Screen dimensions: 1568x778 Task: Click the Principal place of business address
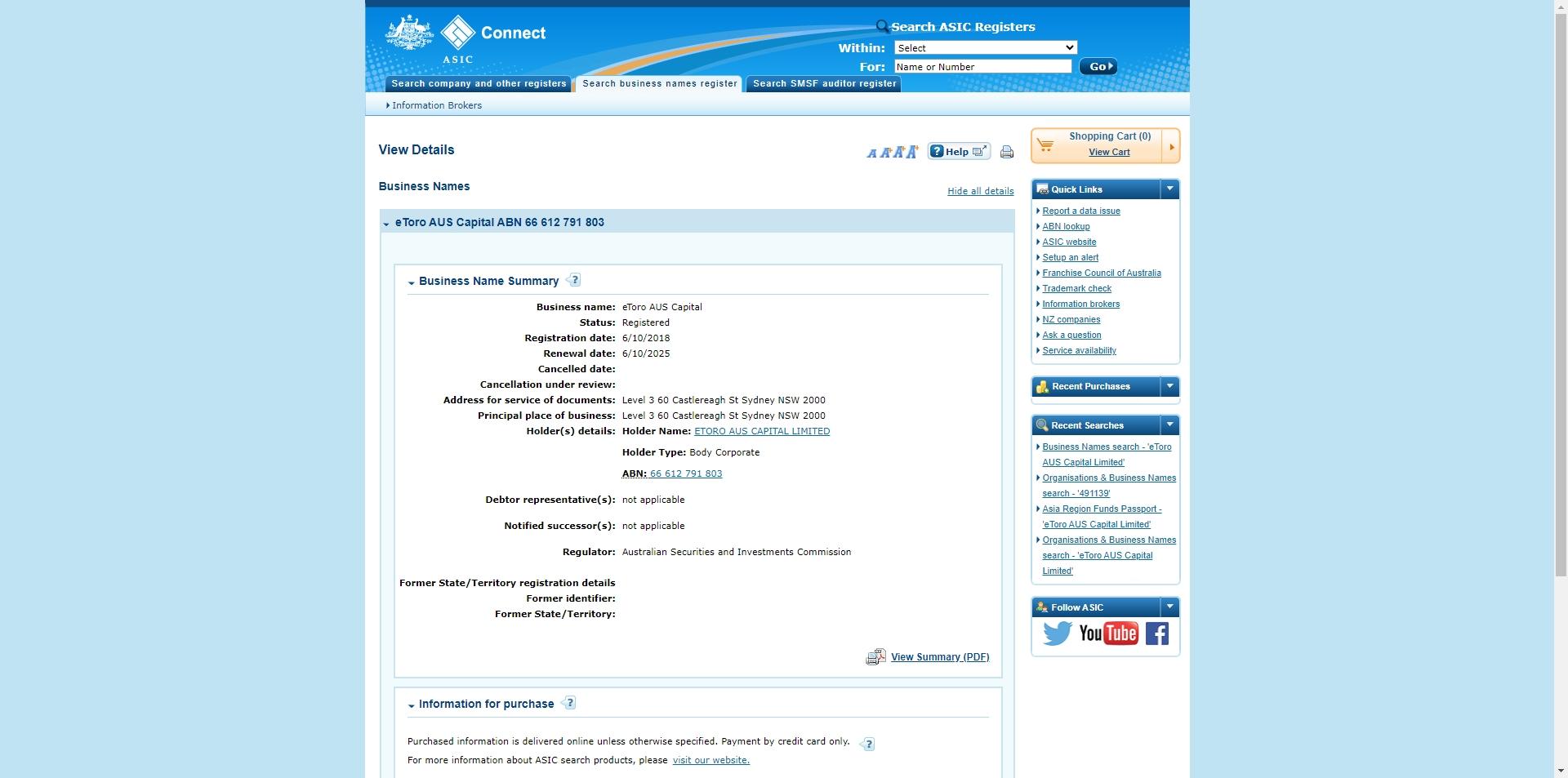pos(724,416)
